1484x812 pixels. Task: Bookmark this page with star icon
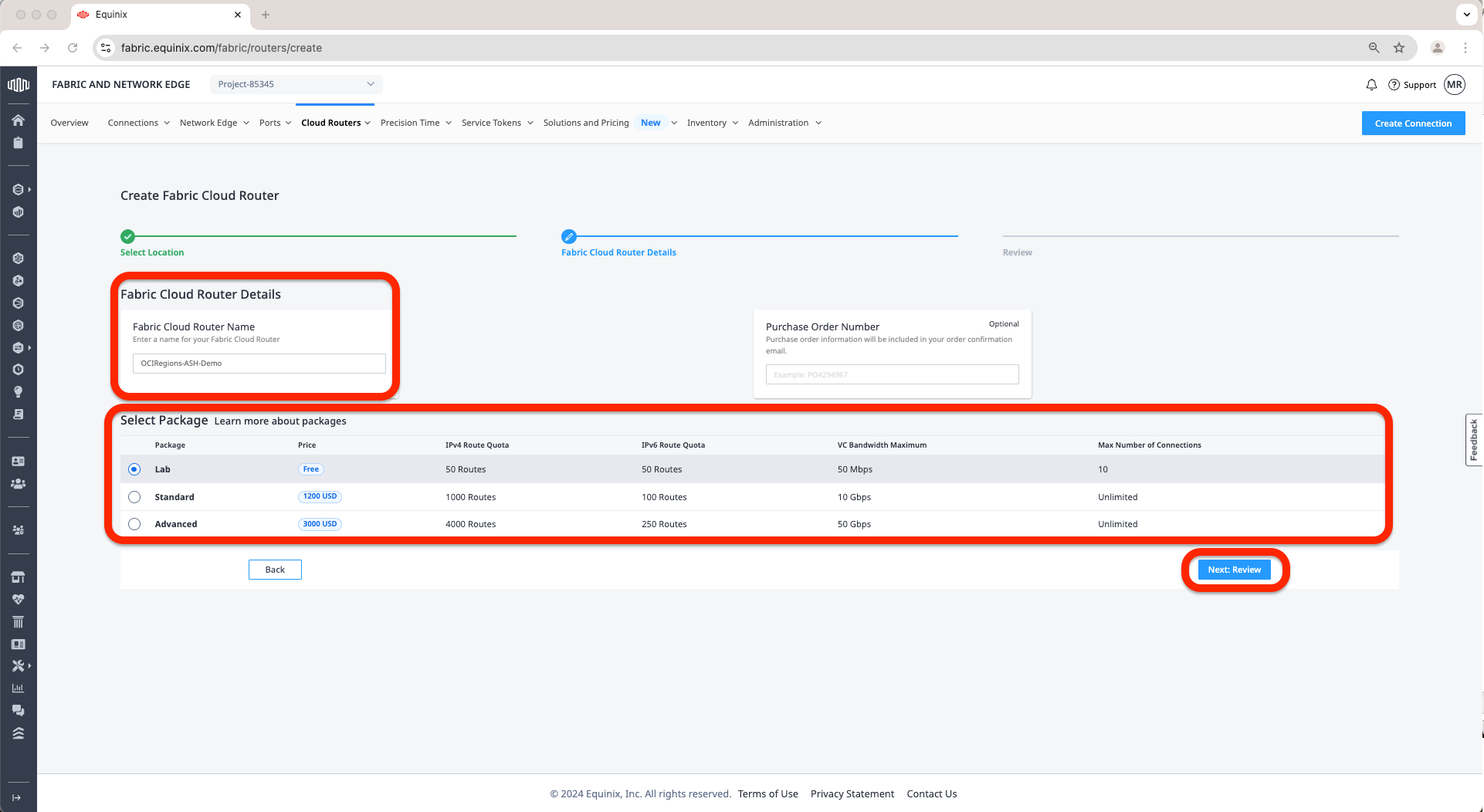click(x=1399, y=48)
